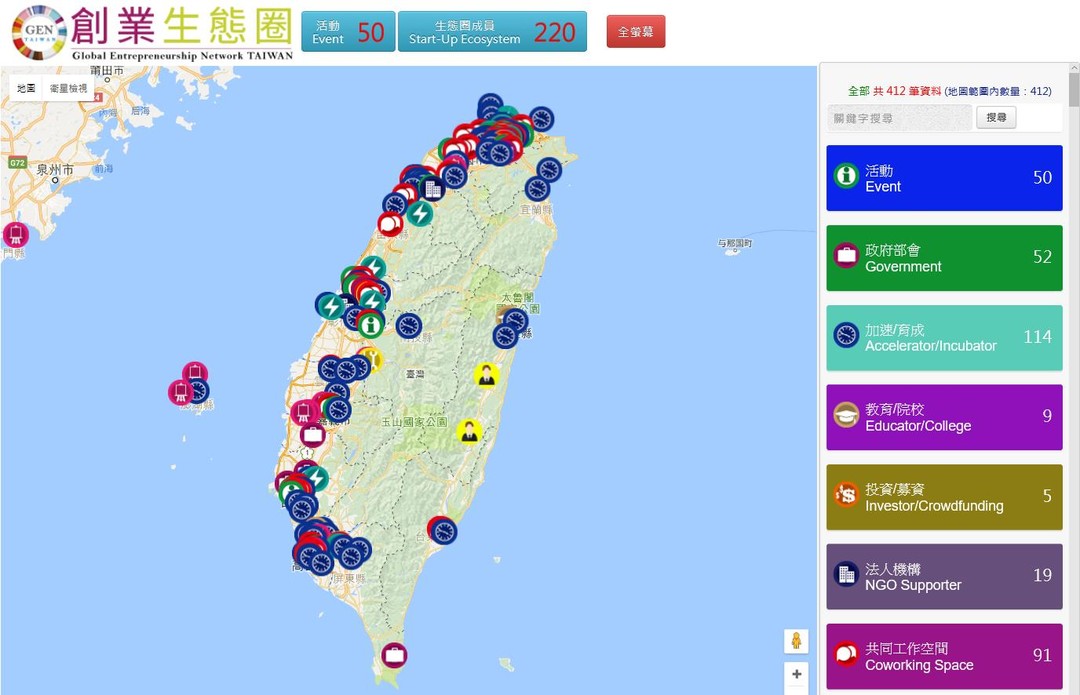
Task: Click the green info marker near Taichung
Action: pos(371,324)
